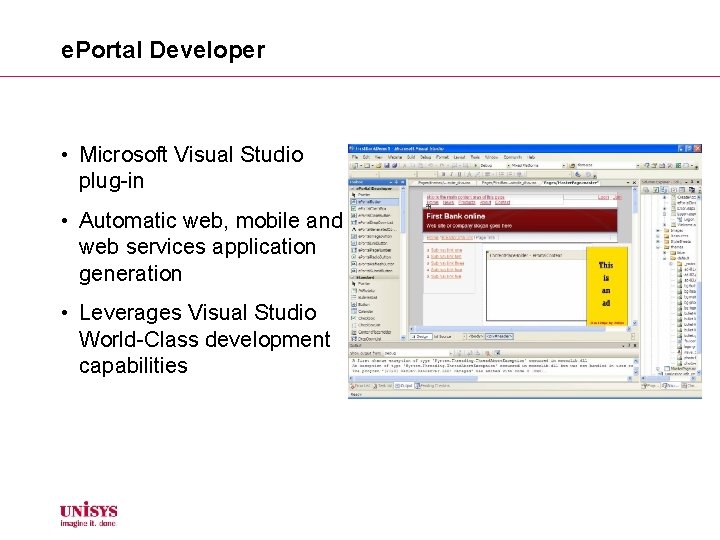Select ePortalPageNumber in the toolbox

tap(374, 250)
